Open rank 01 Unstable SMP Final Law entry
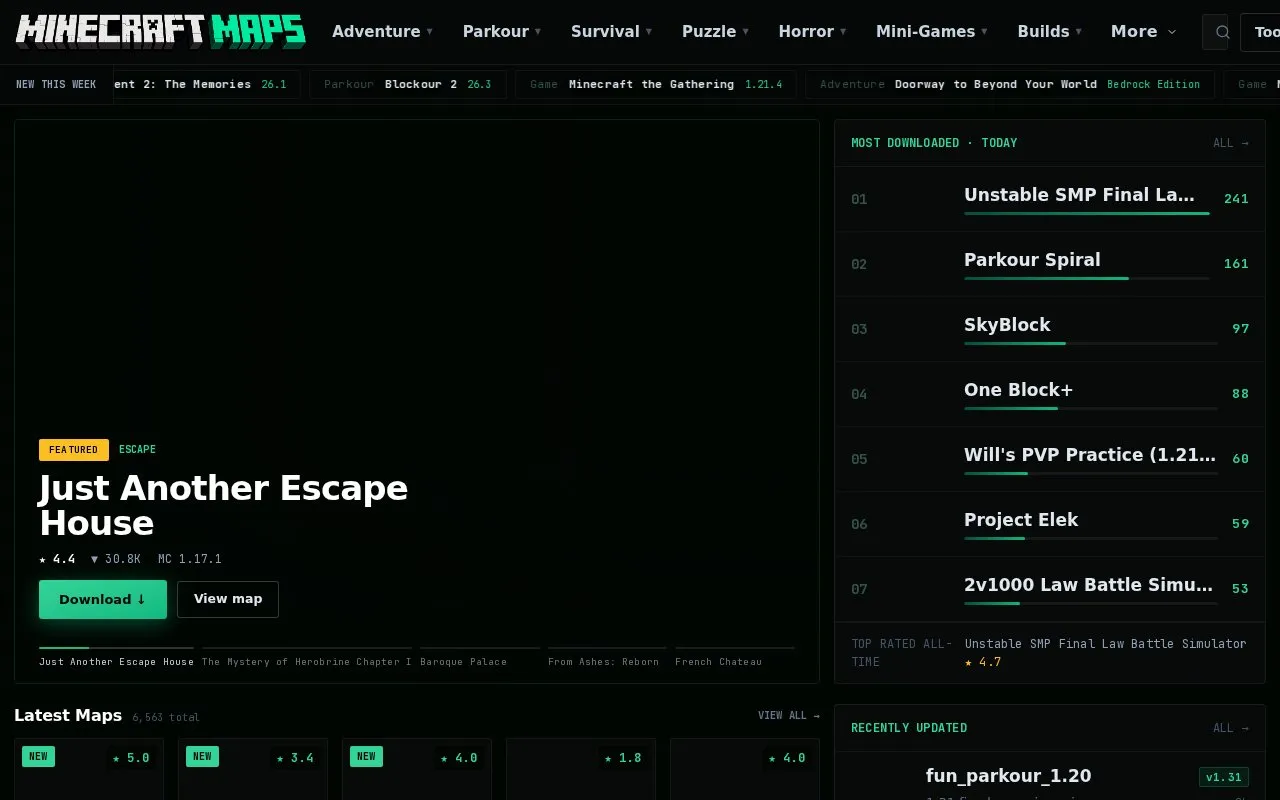Viewport: 1280px width, 800px height. (1052, 199)
